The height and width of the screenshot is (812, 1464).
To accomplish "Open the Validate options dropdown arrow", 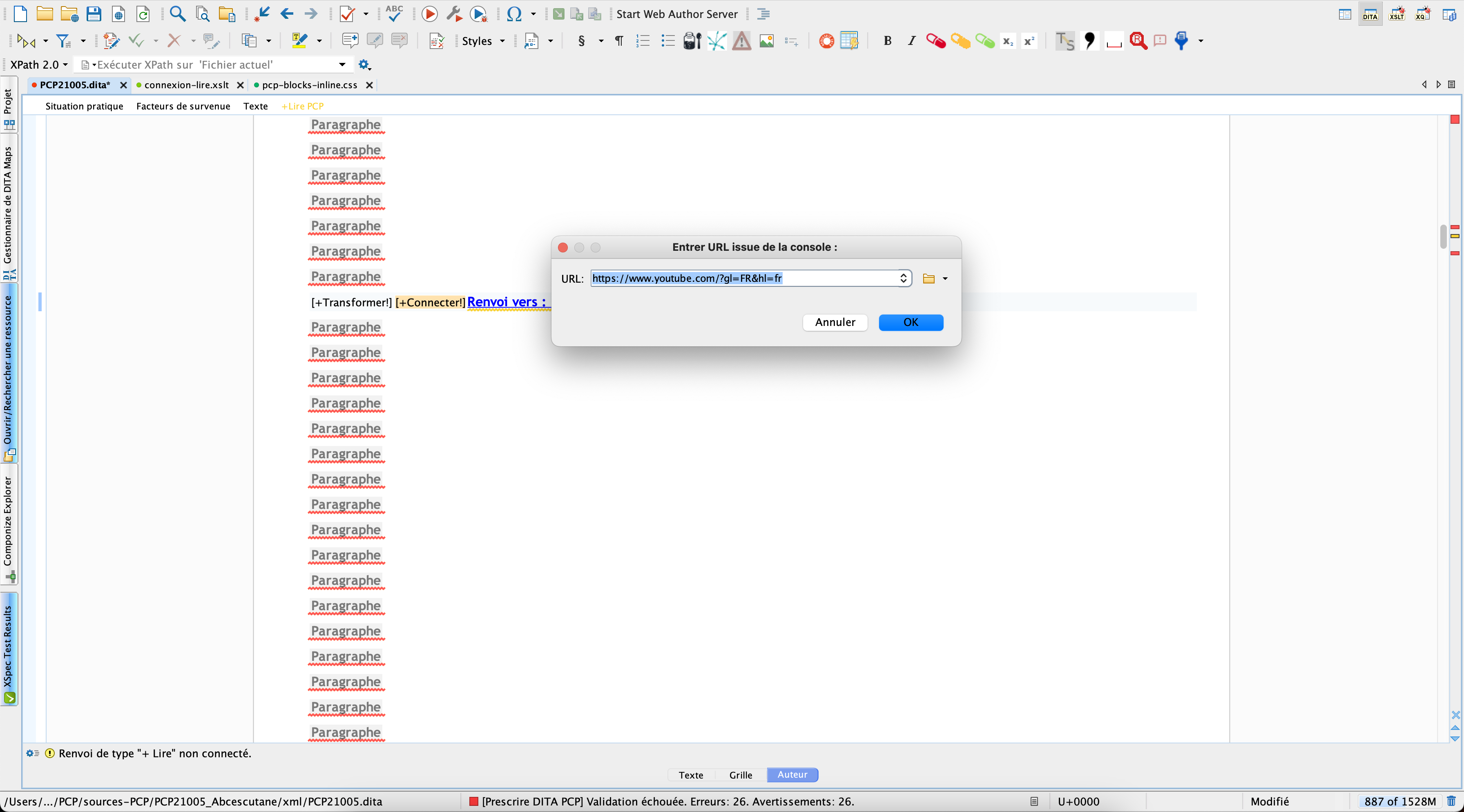I will [366, 13].
